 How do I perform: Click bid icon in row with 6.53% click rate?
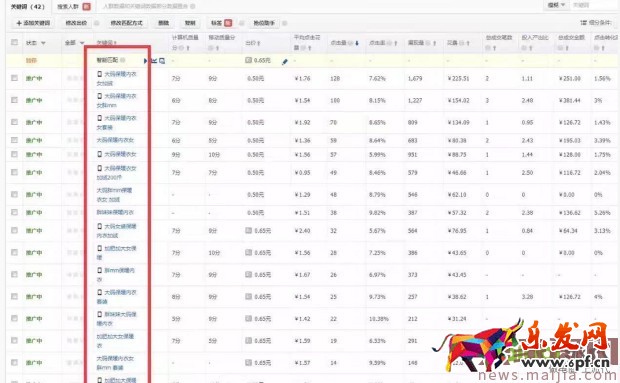tap(248, 340)
